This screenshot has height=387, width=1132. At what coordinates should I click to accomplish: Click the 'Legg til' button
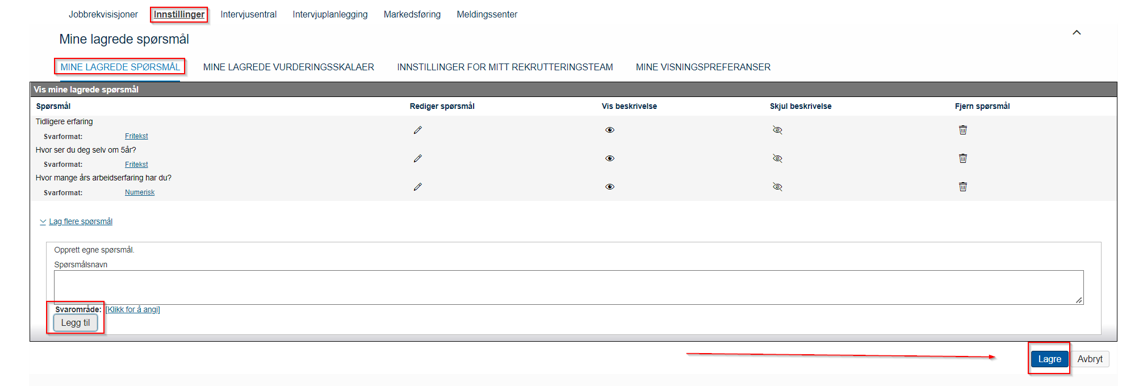point(76,323)
